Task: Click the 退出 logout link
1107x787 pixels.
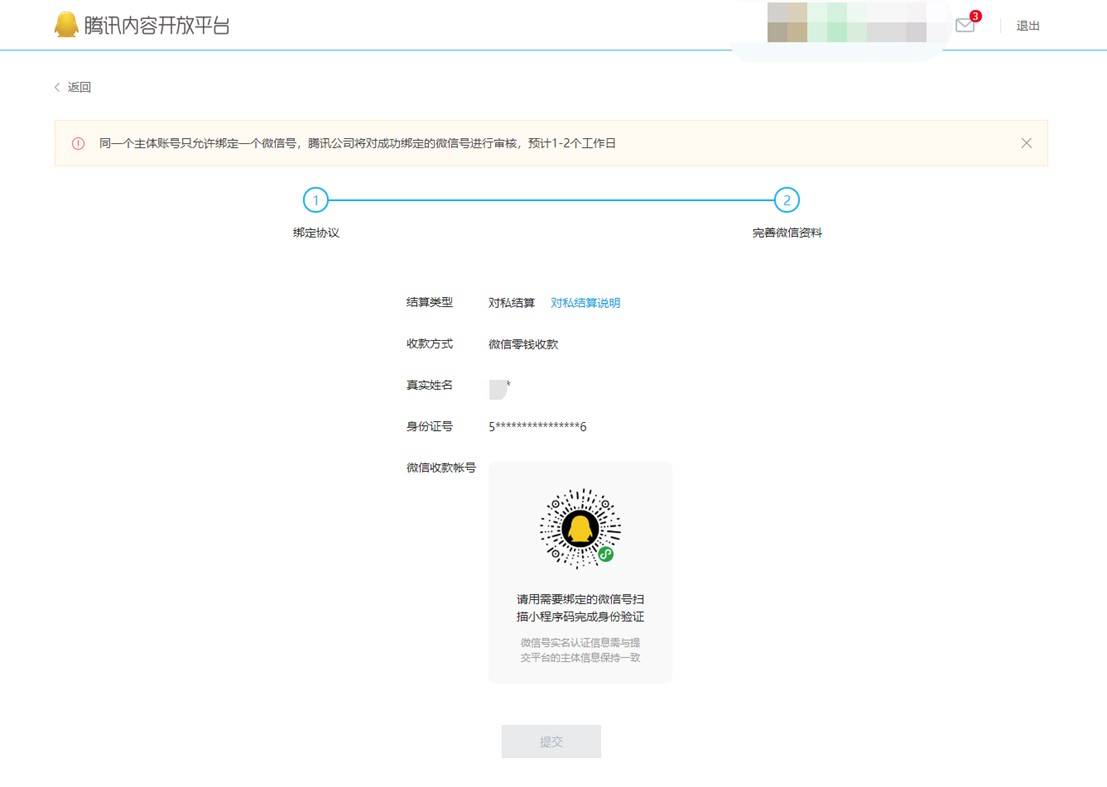Action: coord(1027,26)
